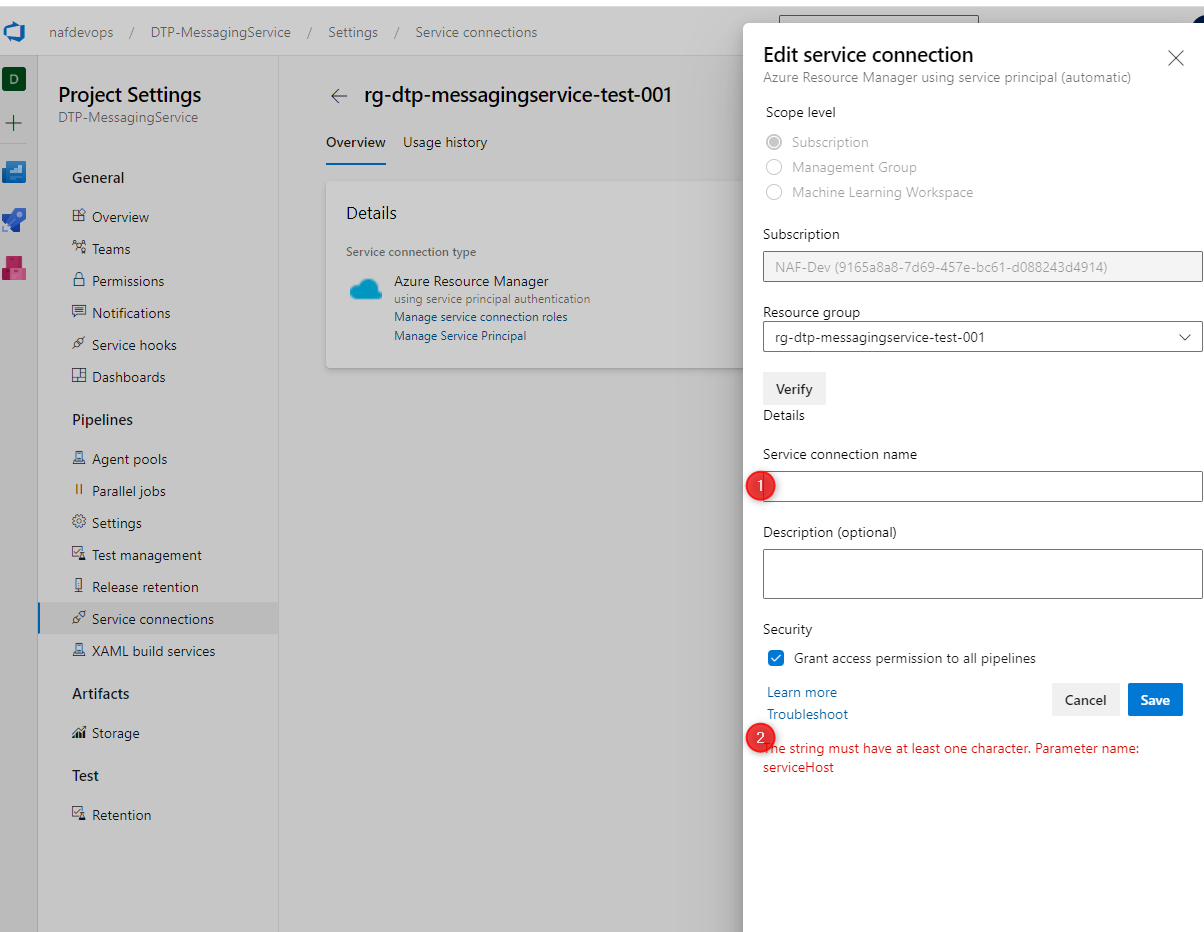Switch to the Usage history tab
This screenshot has width=1204, height=932.
445,142
